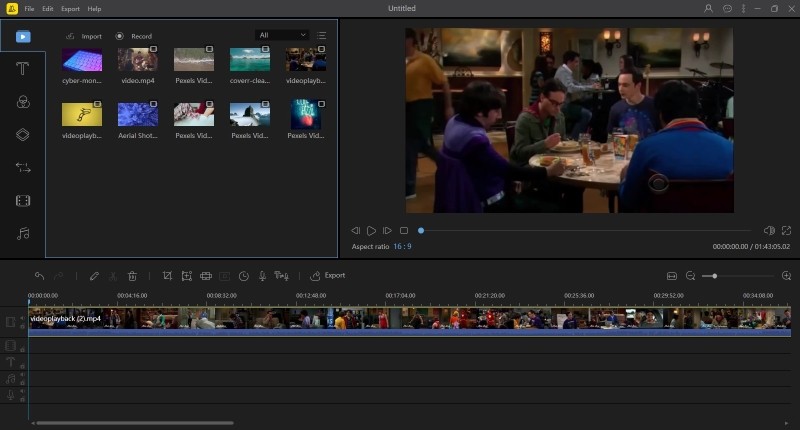Click the 00:21:20.00 timeline ruler mark
Image resolution: width=800 pixels, height=430 pixels.
pos(490,295)
